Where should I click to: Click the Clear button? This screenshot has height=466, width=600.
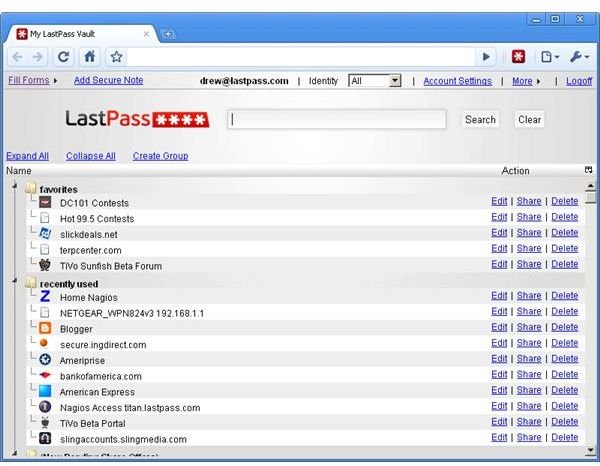point(529,120)
